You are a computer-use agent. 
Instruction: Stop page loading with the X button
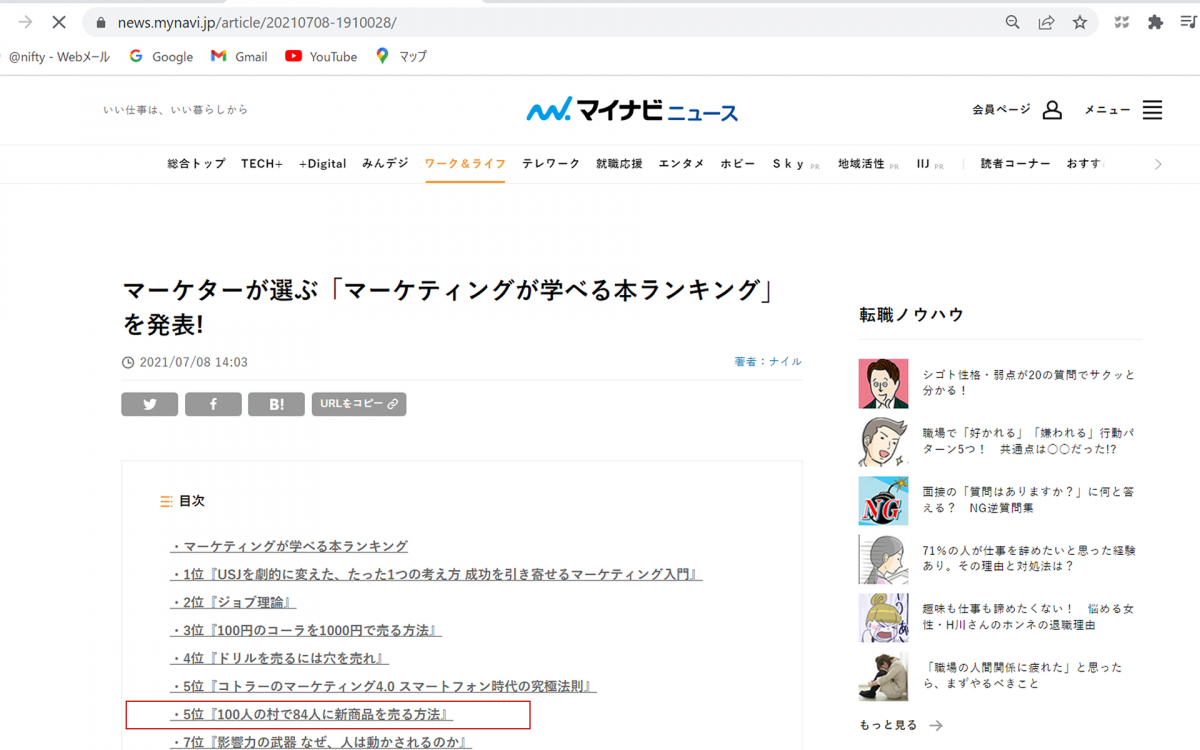[x=58, y=22]
